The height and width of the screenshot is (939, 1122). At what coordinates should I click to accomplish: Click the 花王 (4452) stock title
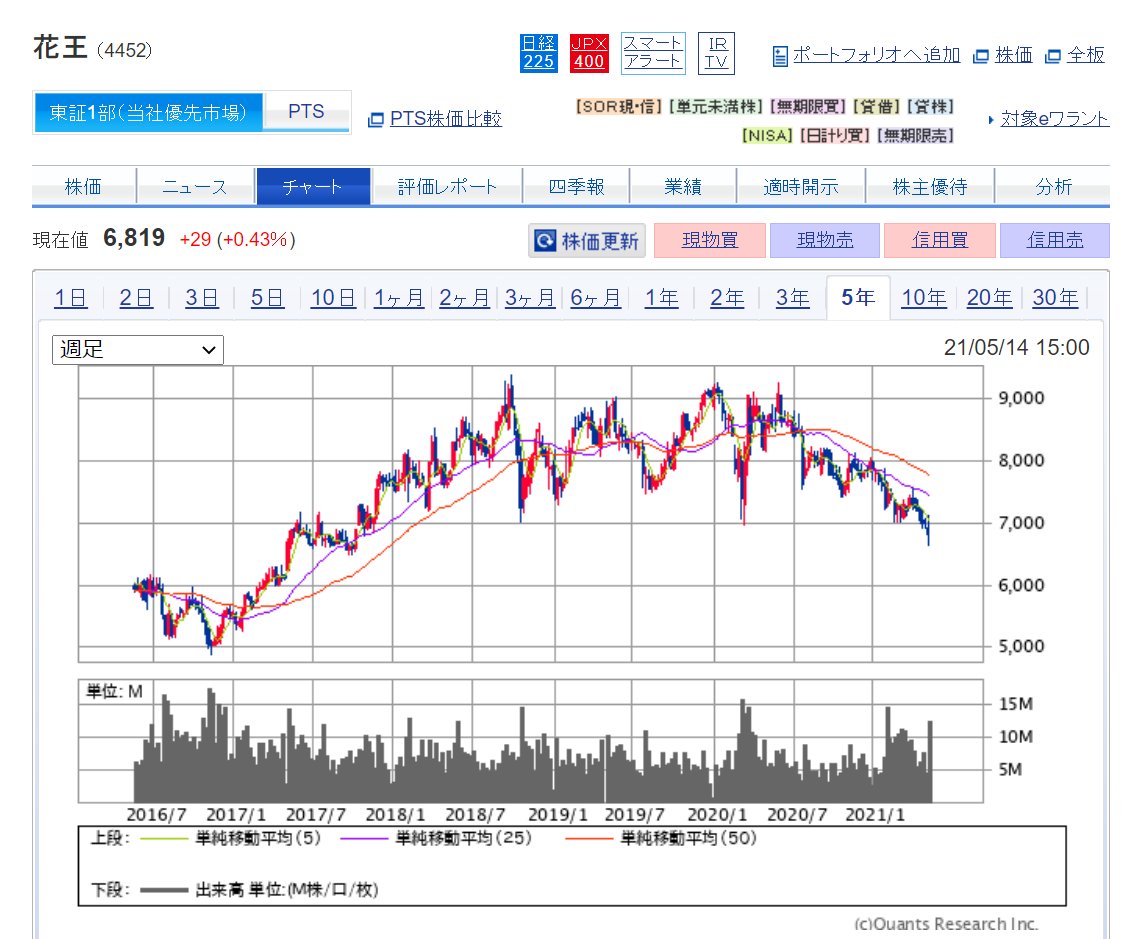pos(92,49)
